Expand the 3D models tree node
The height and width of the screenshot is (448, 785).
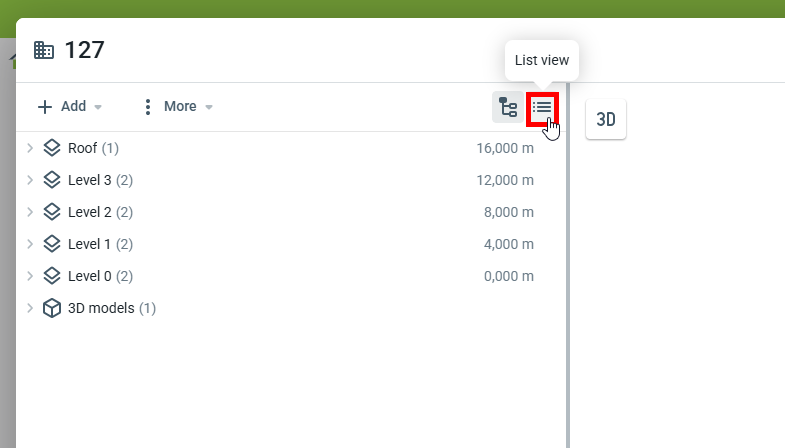[30, 308]
